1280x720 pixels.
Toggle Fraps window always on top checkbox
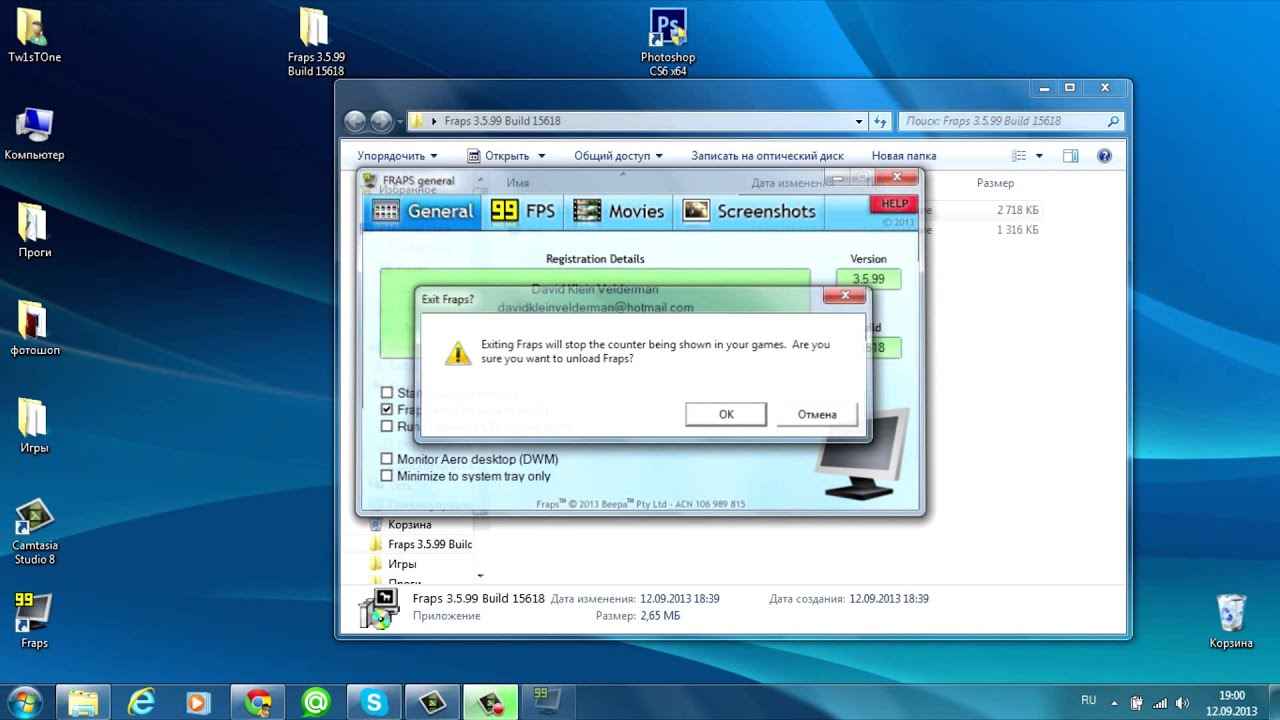tap(387, 409)
